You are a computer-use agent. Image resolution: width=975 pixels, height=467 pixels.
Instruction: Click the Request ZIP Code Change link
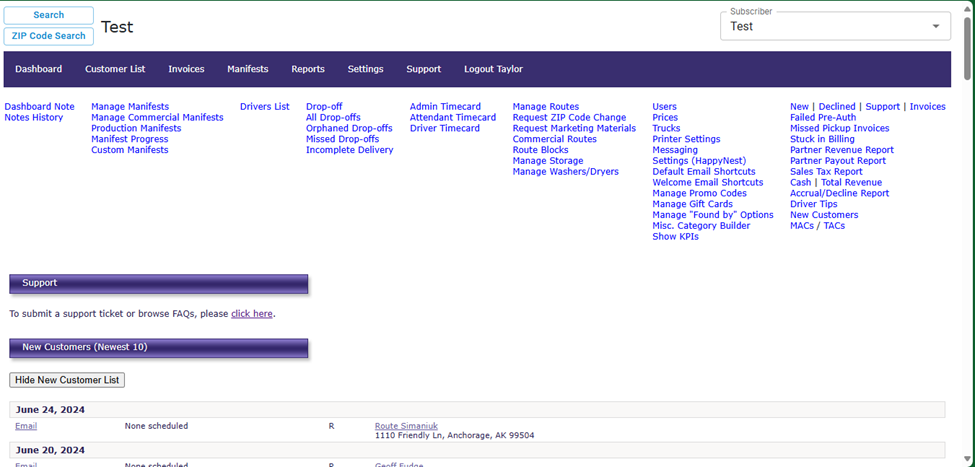569,118
